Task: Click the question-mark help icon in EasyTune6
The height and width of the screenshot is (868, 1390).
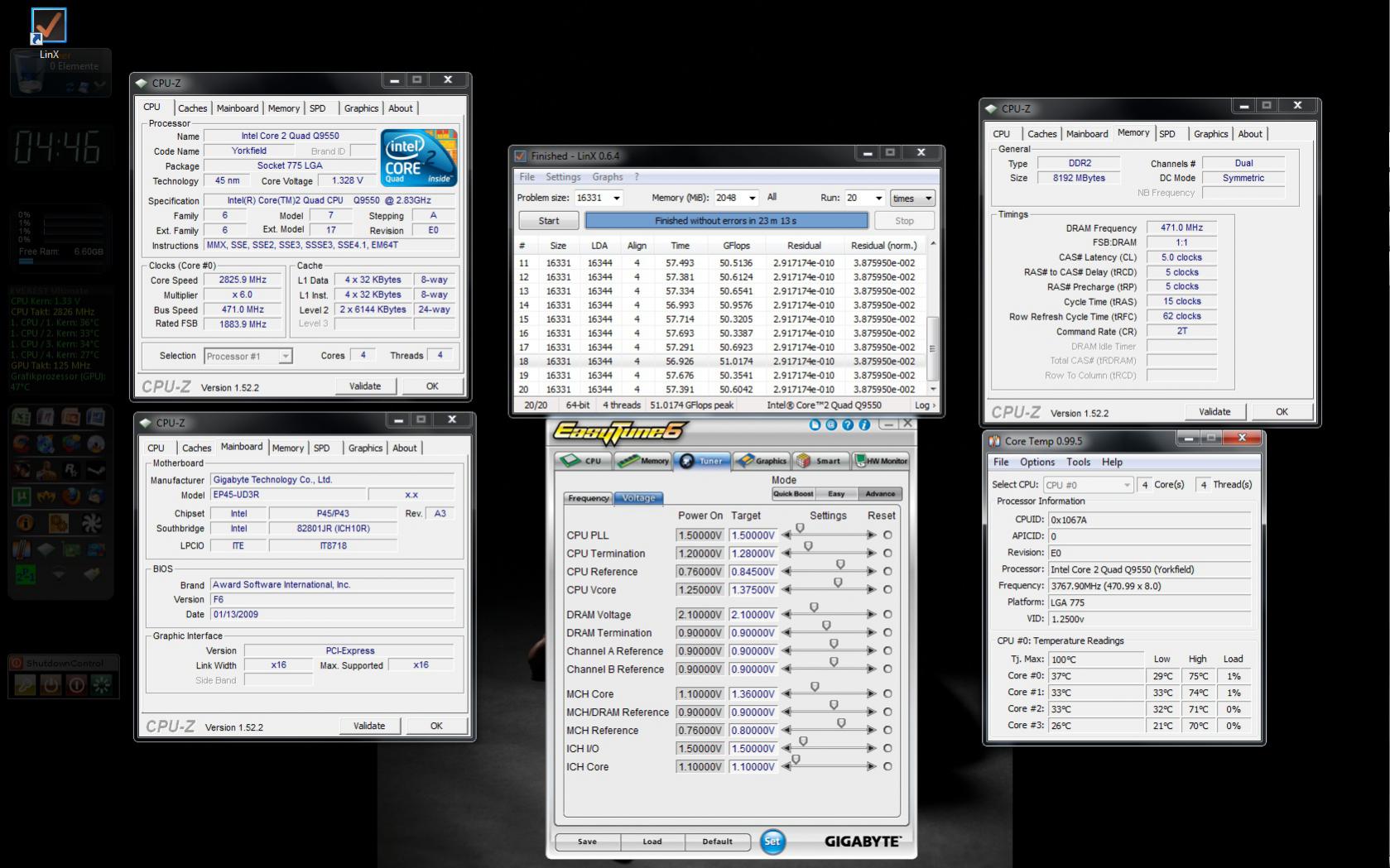Action: point(848,424)
